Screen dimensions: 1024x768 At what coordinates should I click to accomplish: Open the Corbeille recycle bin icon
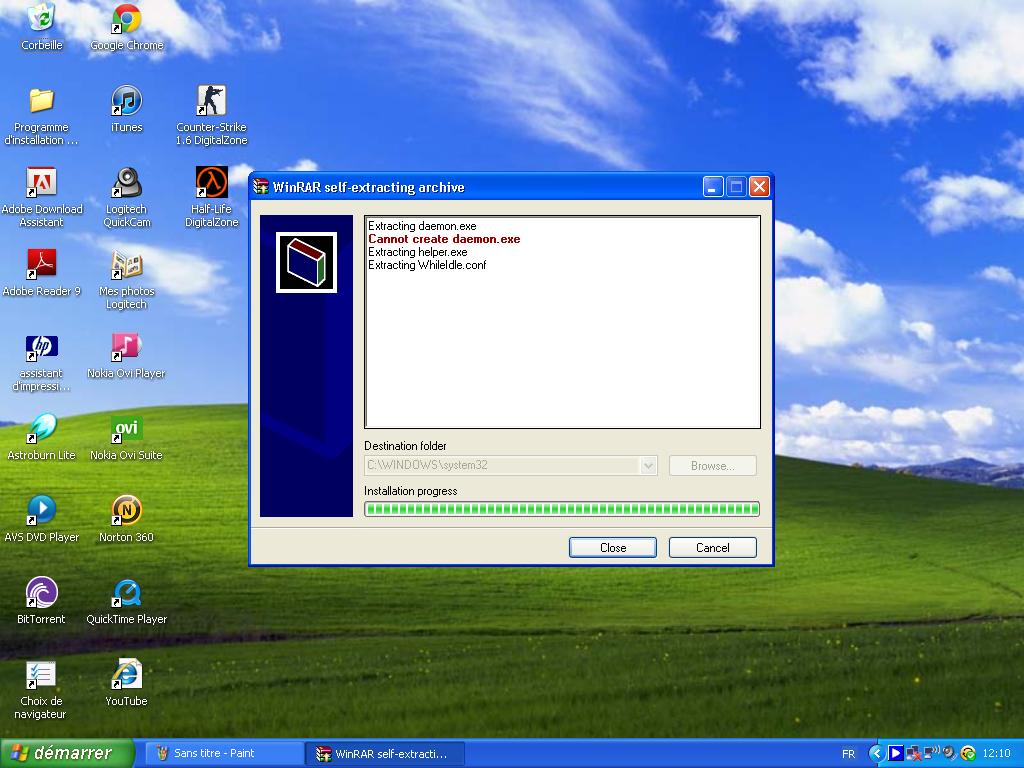pos(42,26)
